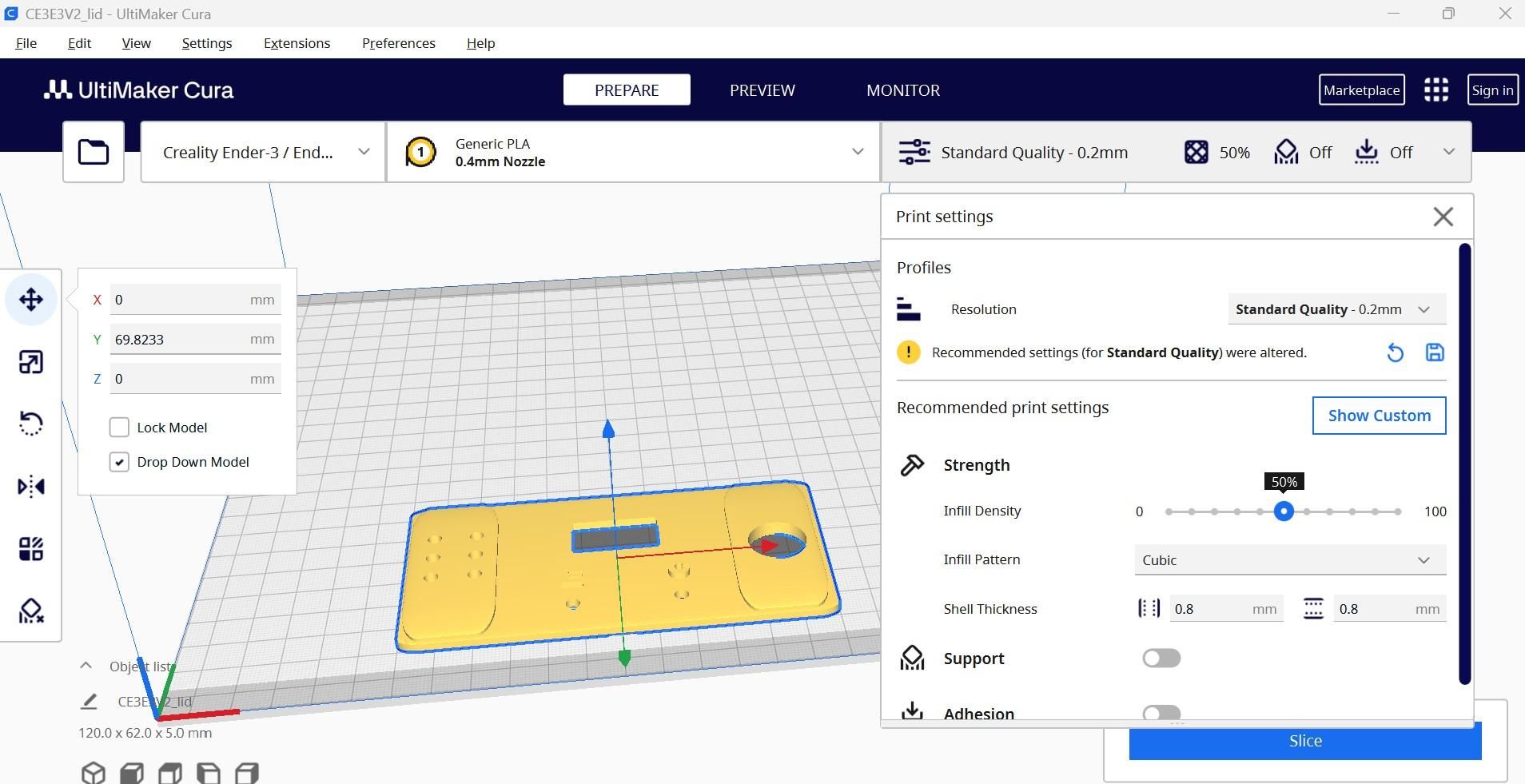The image size is (1525, 784).
Task: Switch to 3D perspective view cube
Action: point(94,773)
